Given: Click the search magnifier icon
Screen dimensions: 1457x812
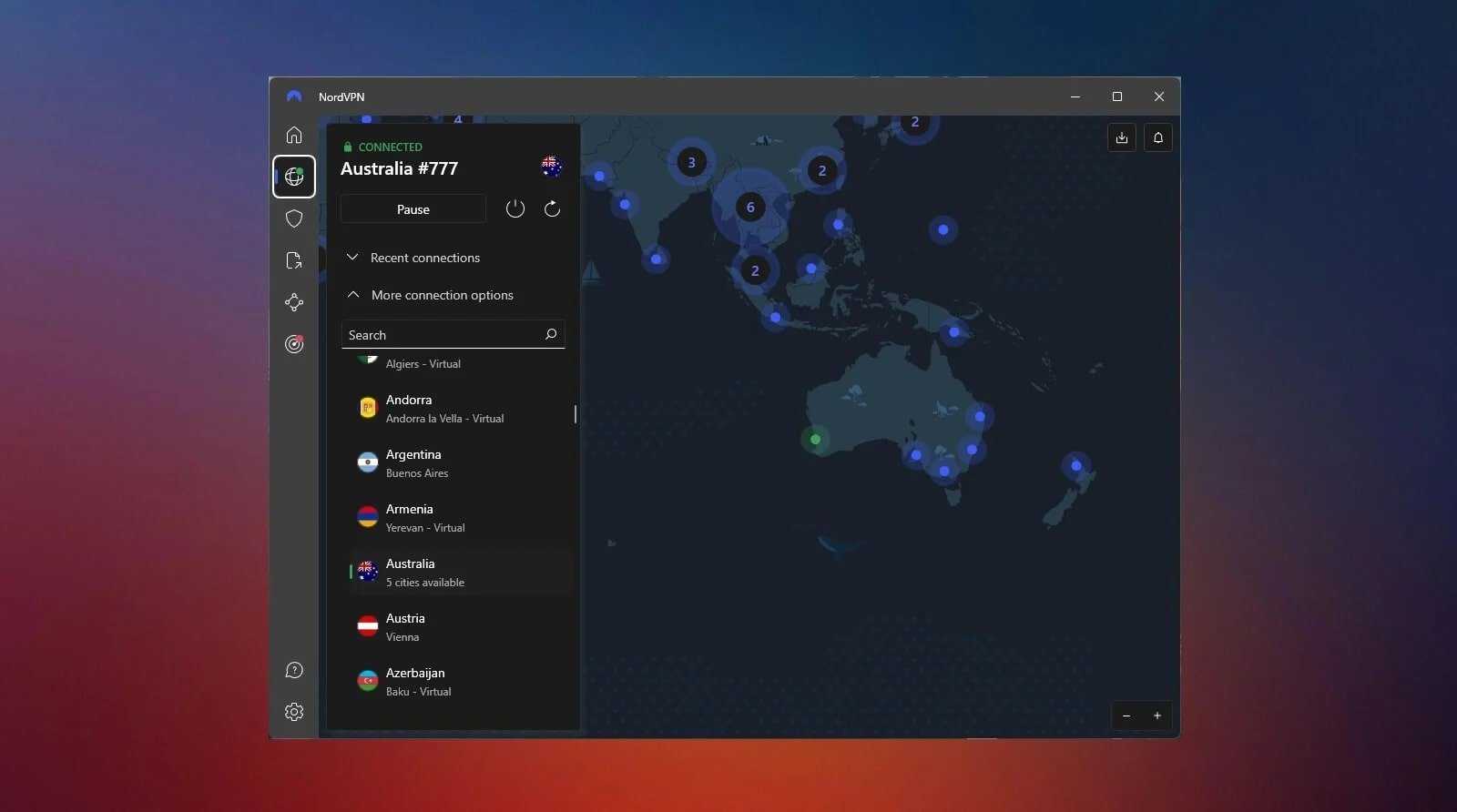Looking at the screenshot, I should (x=551, y=334).
